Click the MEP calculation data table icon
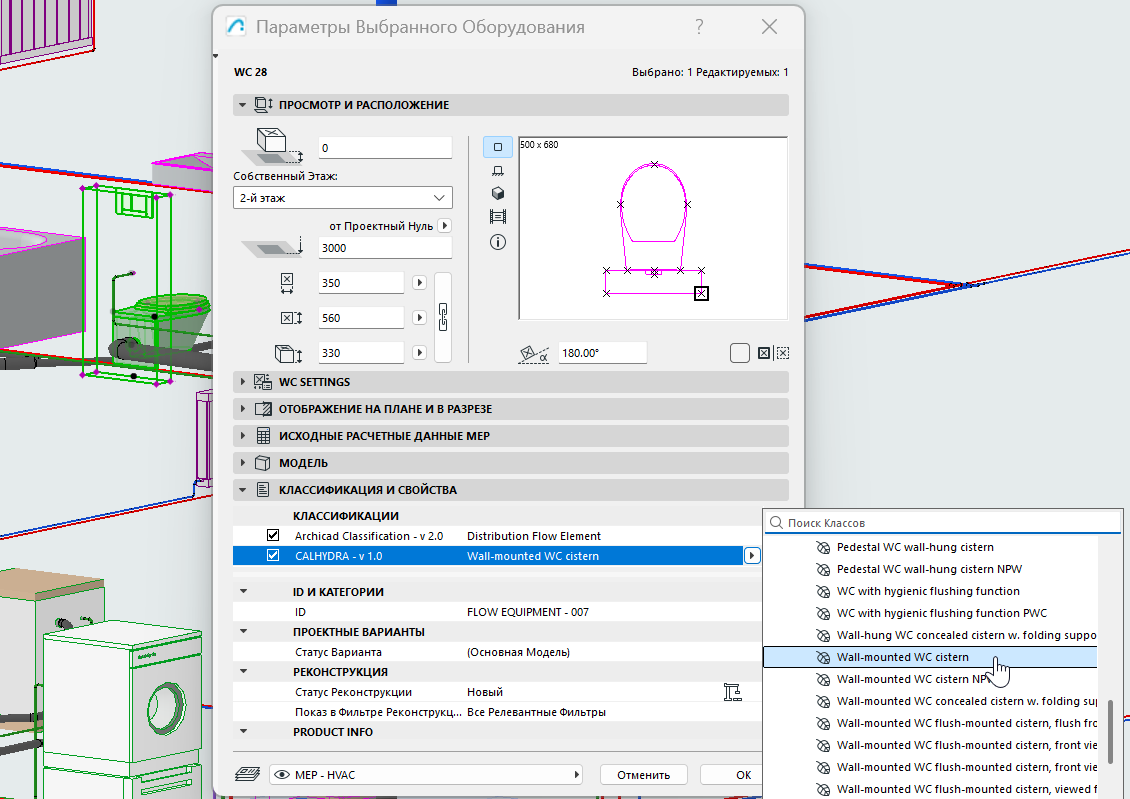The height and width of the screenshot is (799, 1130). 263,436
